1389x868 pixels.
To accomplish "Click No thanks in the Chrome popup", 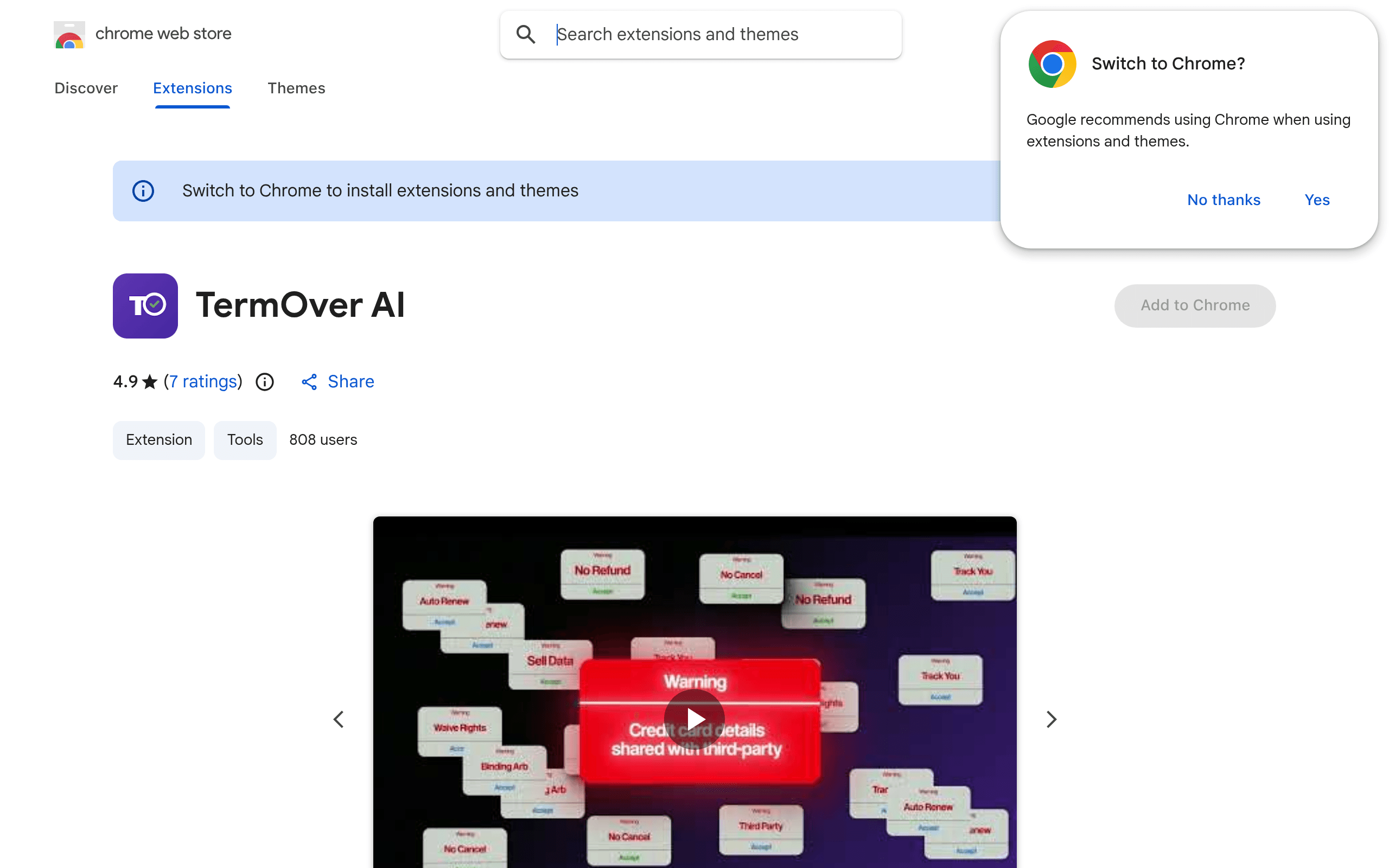I will [x=1224, y=200].
